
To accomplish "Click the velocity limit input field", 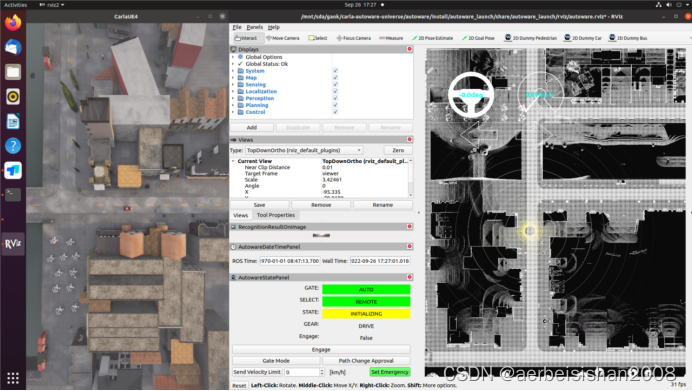I will pyautogui.click(x=301, y=372).
